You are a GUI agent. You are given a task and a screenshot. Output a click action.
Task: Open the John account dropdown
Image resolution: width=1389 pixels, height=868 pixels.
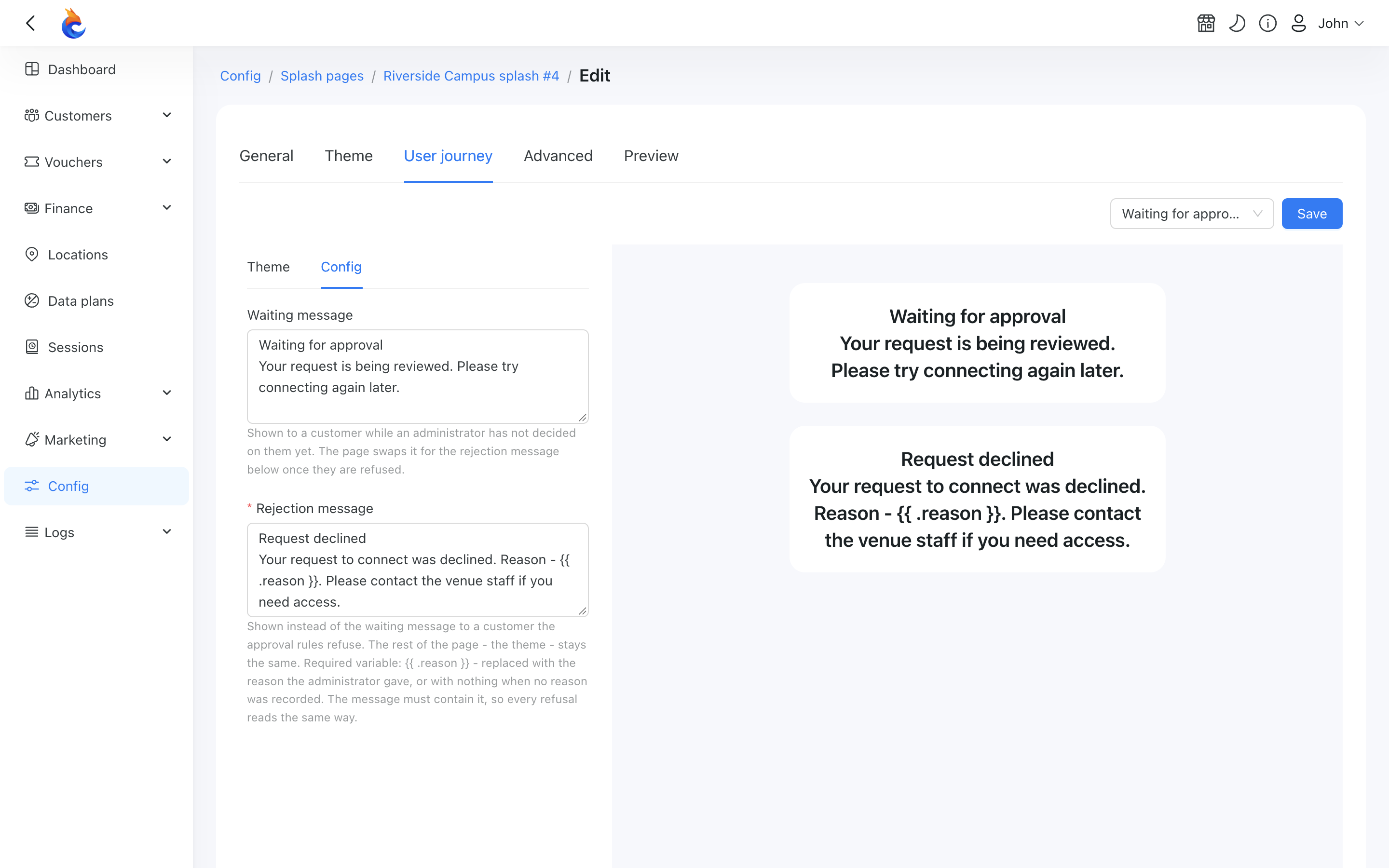(x=1341, y=23)
